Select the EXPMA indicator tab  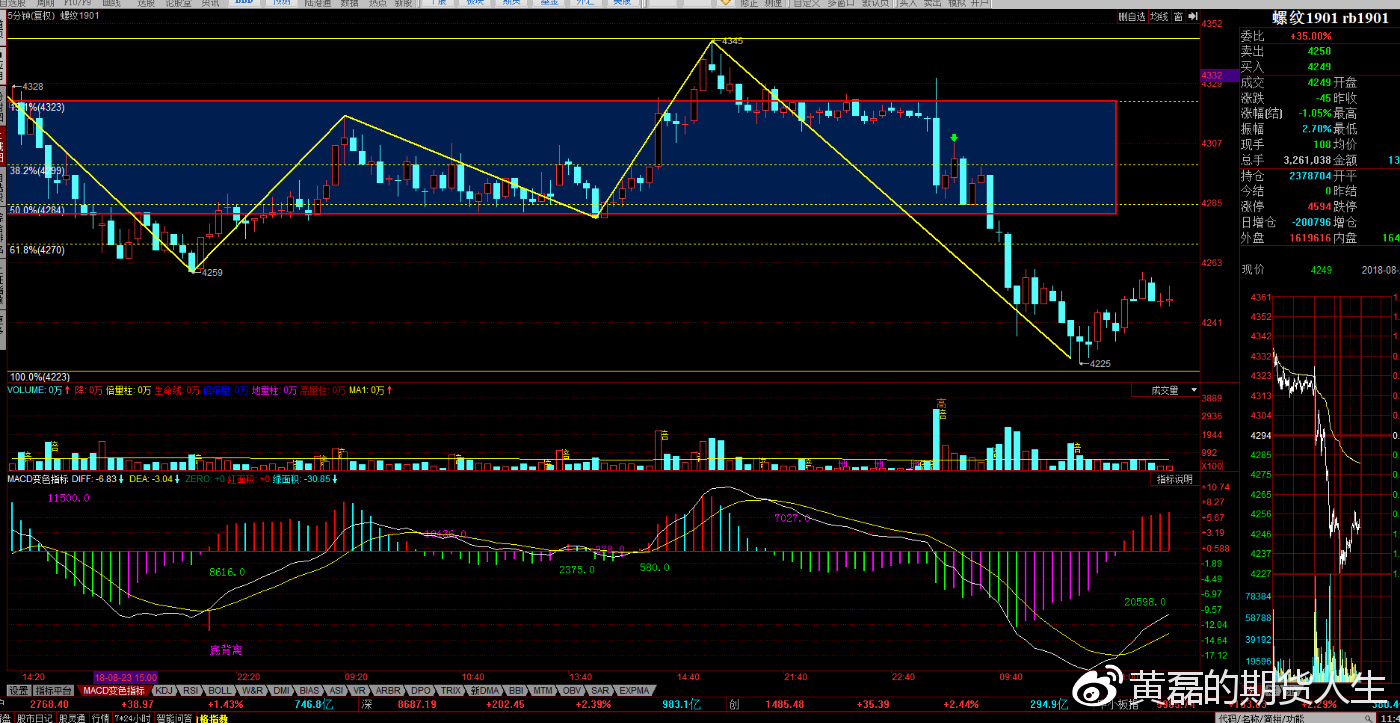point(633,690)
